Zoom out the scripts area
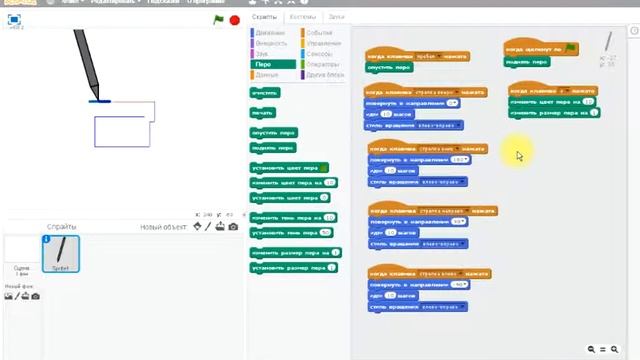 591,349
